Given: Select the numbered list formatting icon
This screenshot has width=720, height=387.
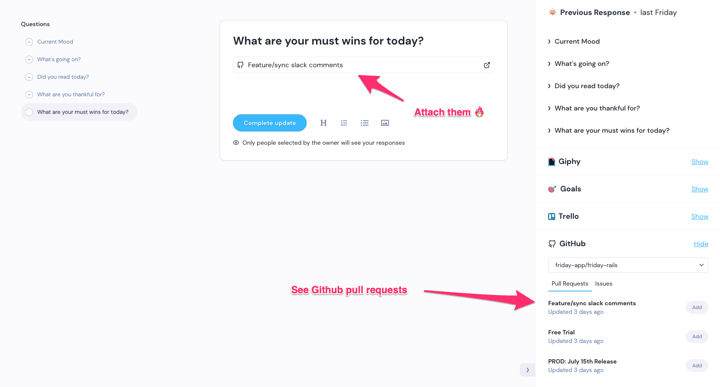Looking at the screenshot, I should pos(344,123).
